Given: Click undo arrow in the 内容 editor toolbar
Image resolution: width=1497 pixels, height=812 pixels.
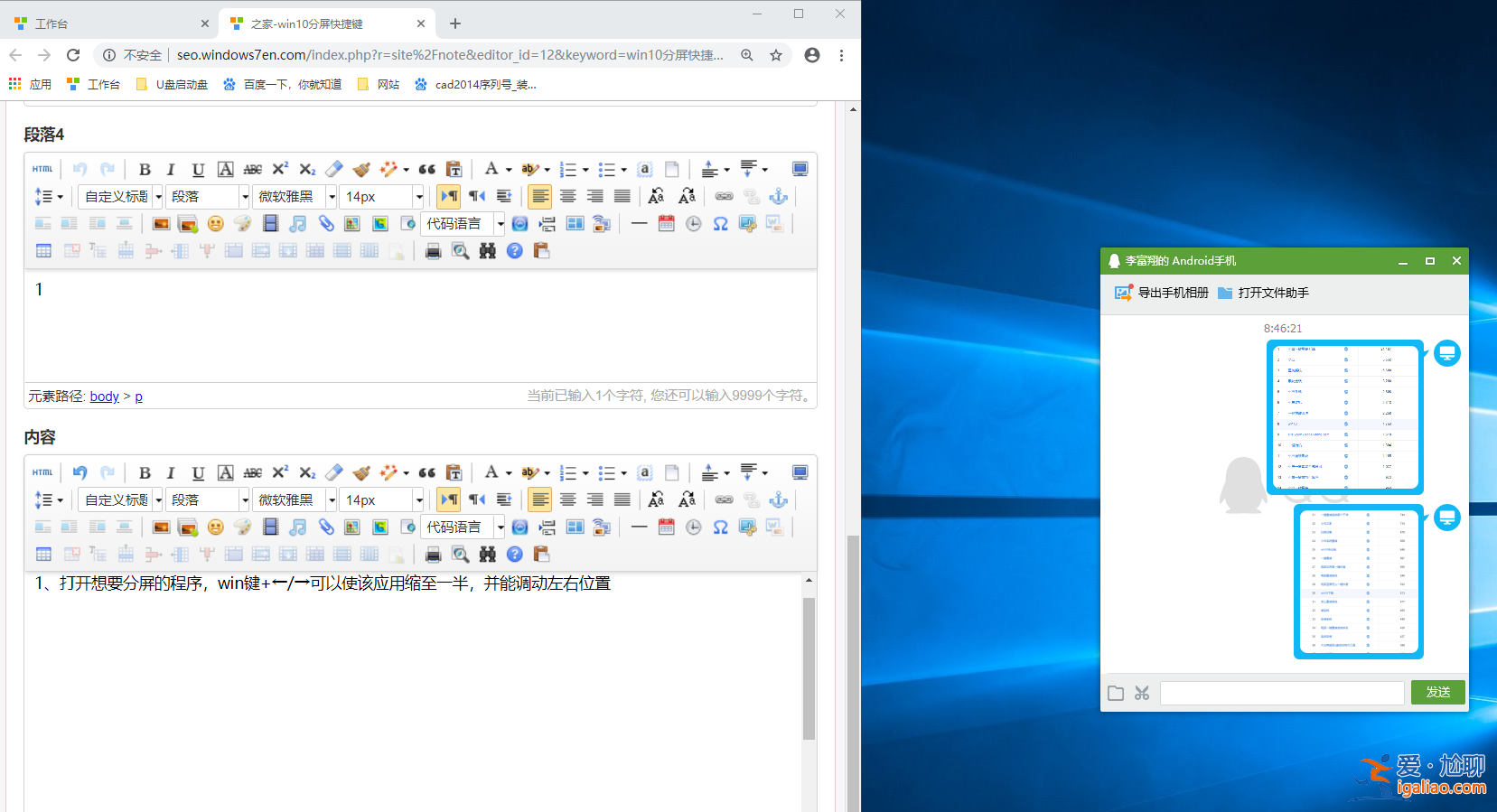Looking at the screenshot, I should point(80,472).
